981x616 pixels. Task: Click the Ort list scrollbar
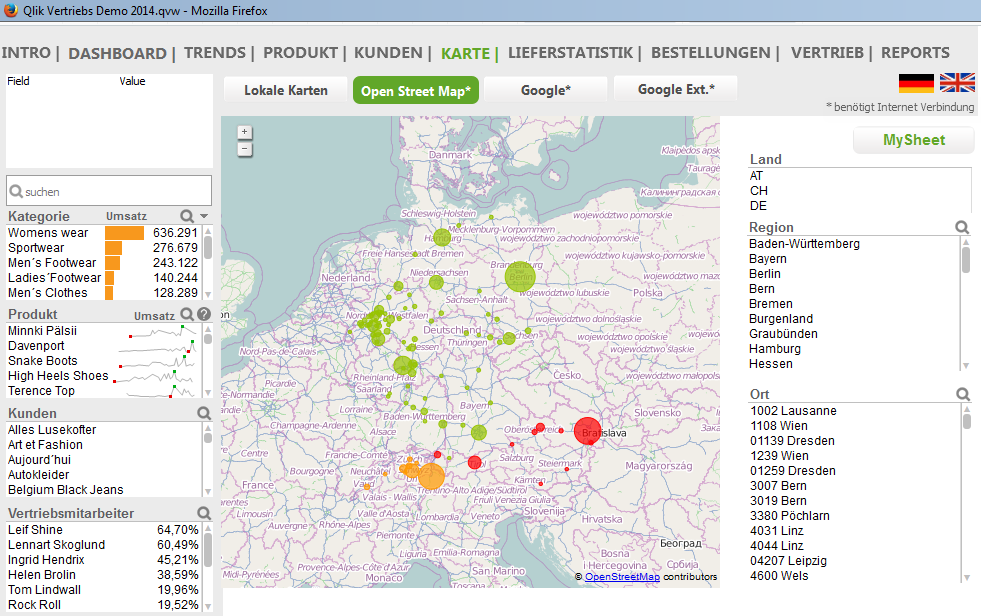(x=967, y=493)
